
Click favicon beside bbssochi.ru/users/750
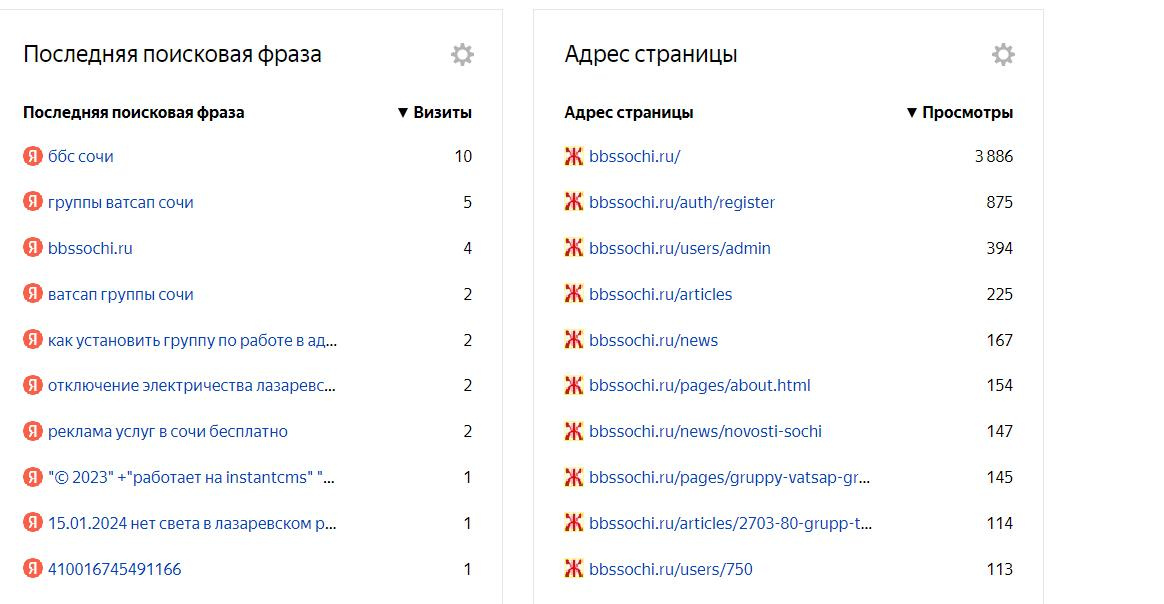(x=574, y=569)
